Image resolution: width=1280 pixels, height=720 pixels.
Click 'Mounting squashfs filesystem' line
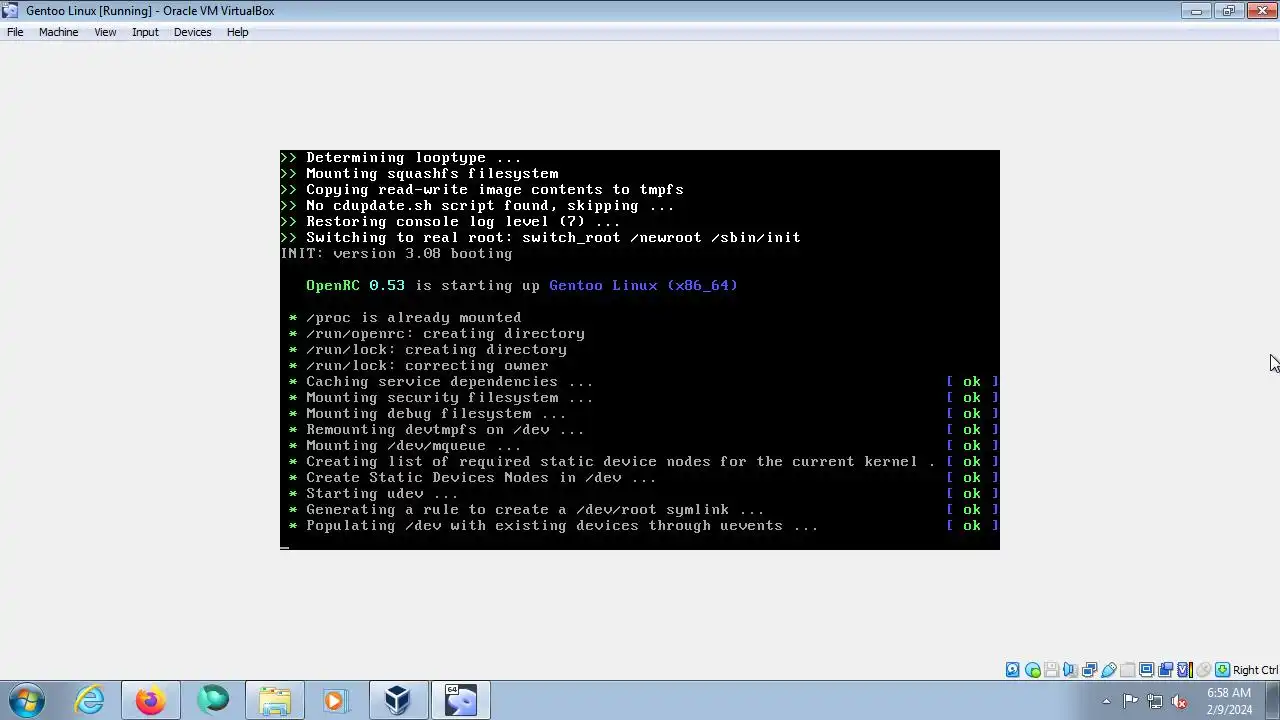[432, 174]
